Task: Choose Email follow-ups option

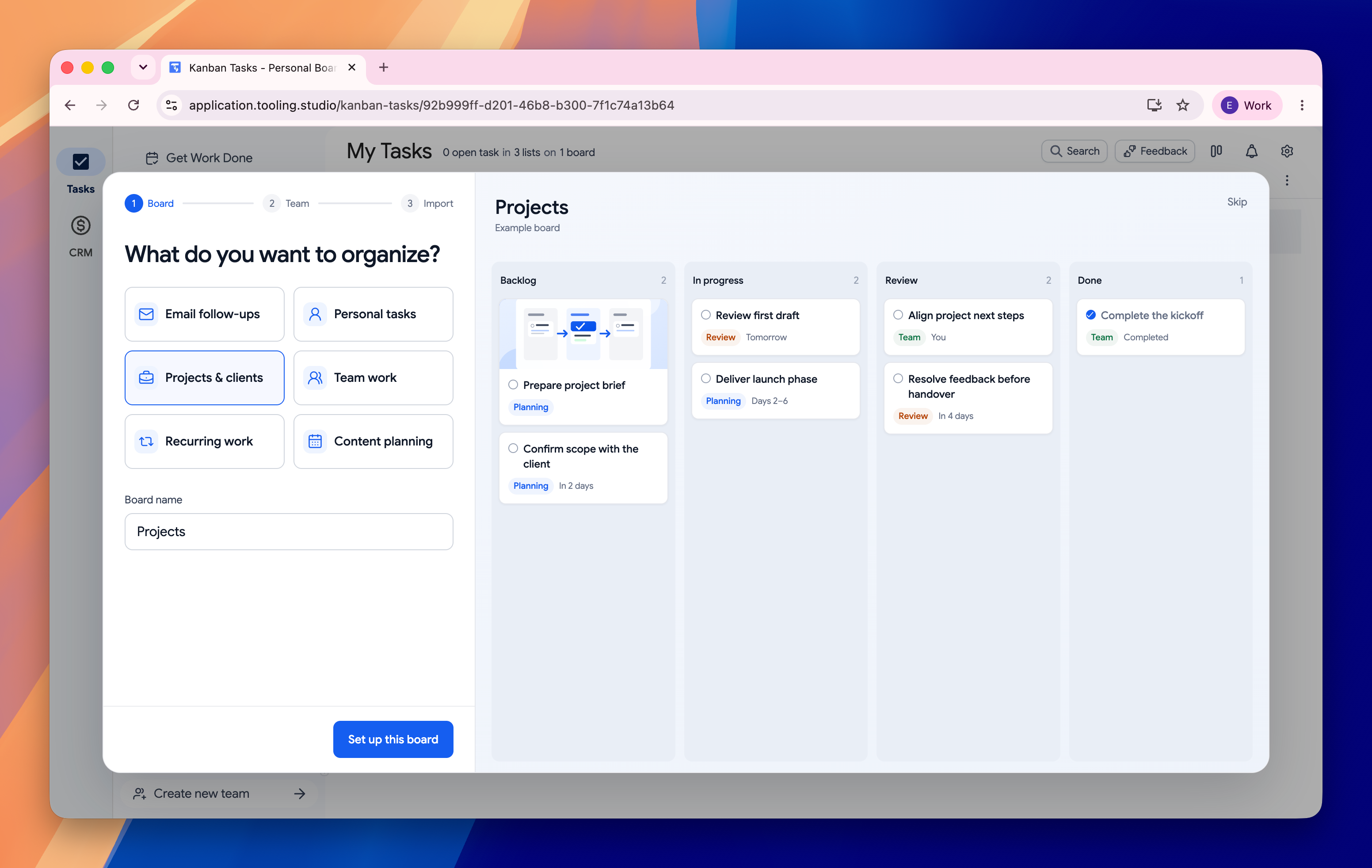Action: [205, 314]
